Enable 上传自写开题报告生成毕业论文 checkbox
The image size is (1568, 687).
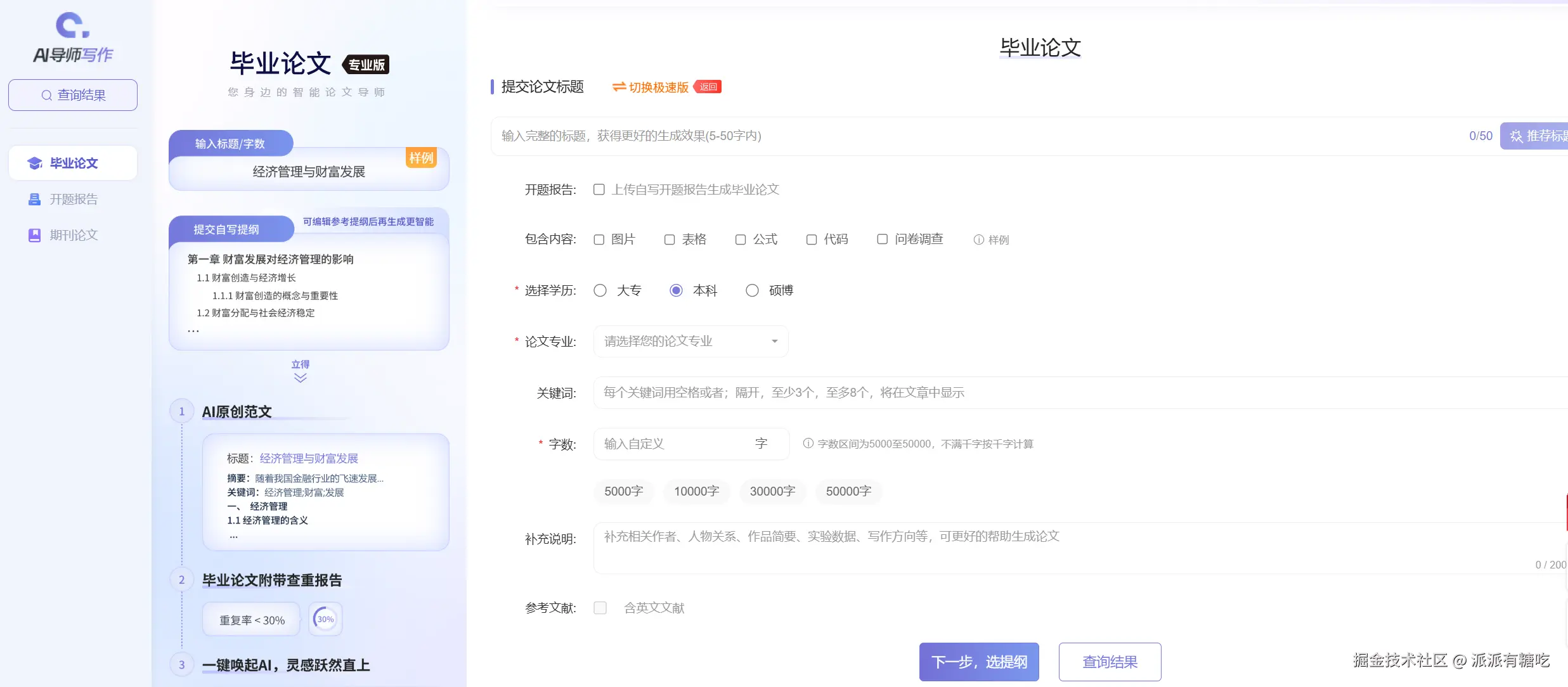(599, 189)
